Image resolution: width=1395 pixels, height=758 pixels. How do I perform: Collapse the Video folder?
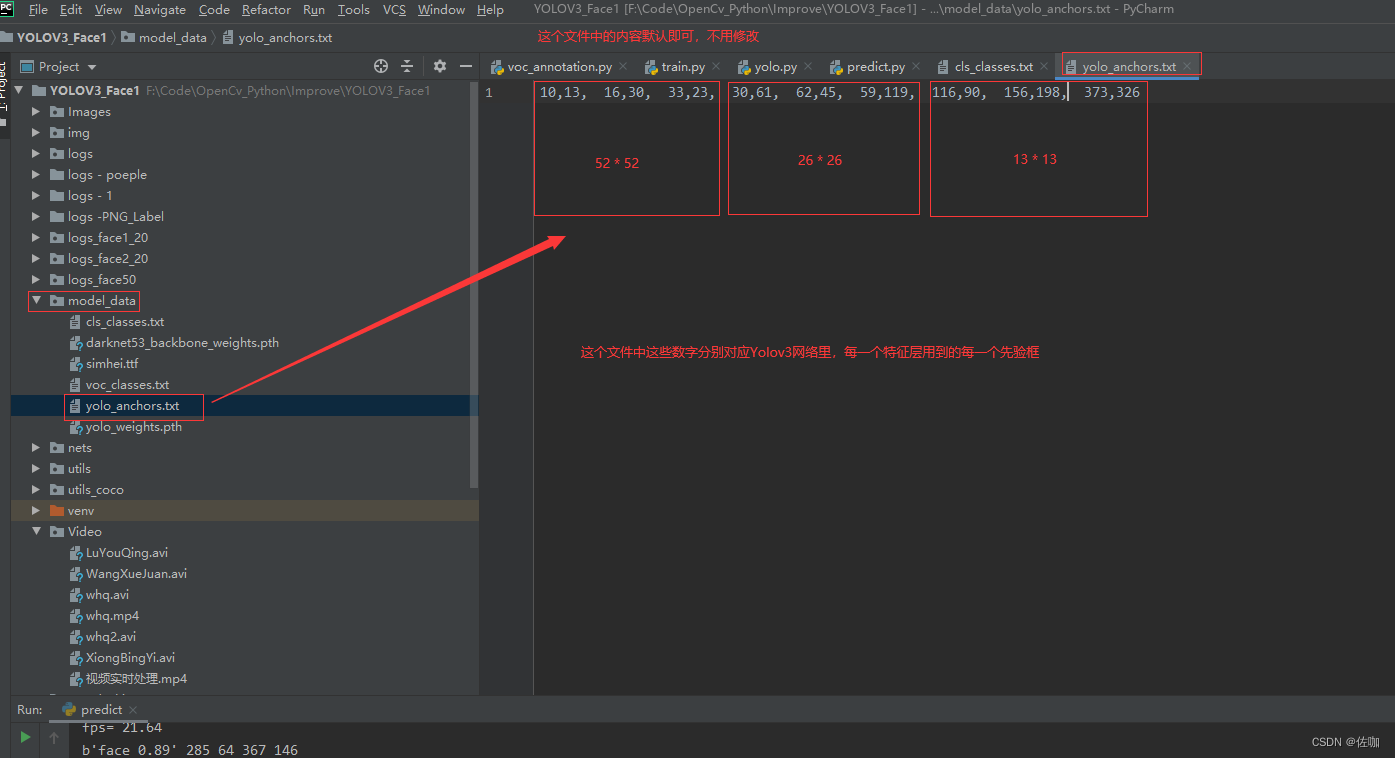pos(36,532)
